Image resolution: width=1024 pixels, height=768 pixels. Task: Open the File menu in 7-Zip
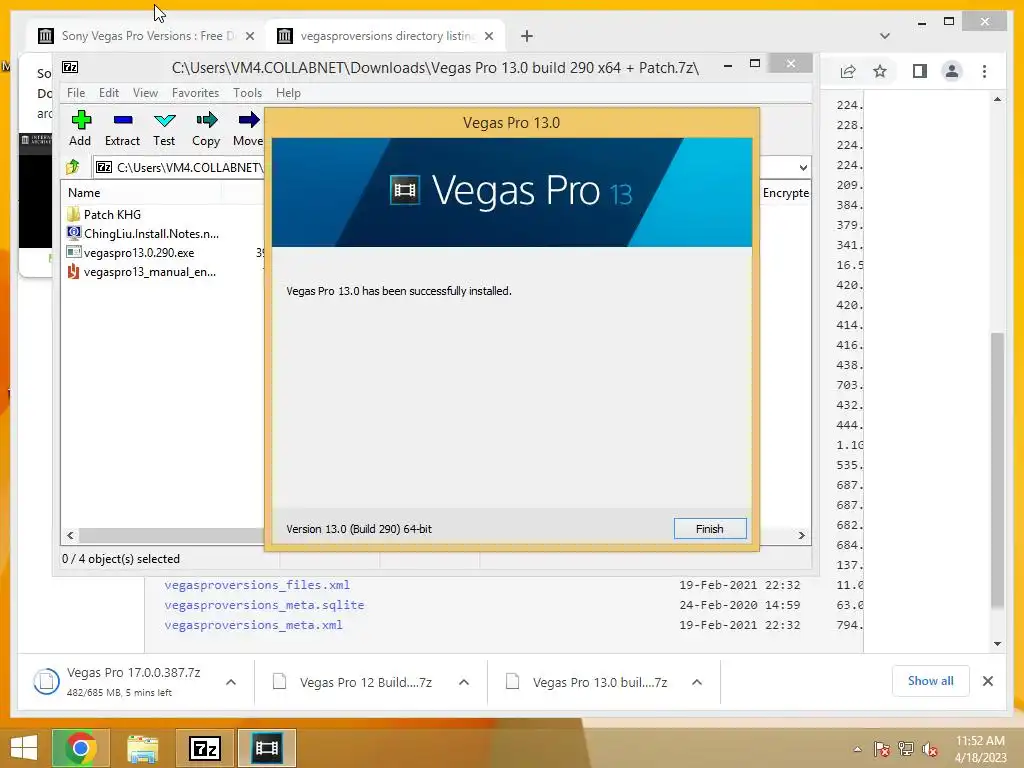[76, 93]
